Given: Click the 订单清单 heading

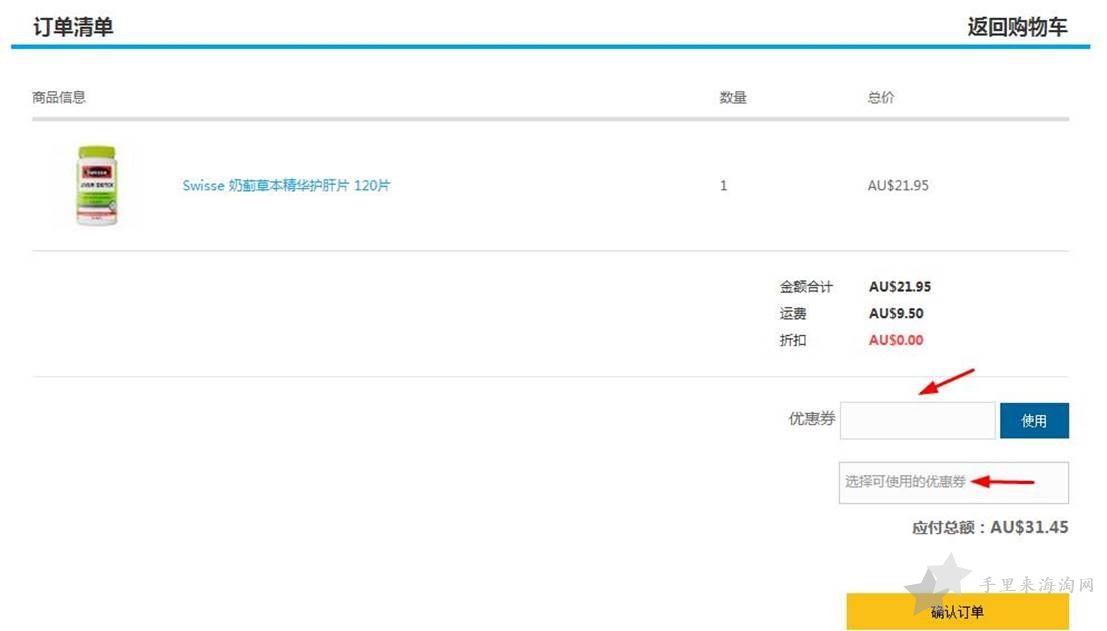Looking at the screenshot, I should [73, 27].
